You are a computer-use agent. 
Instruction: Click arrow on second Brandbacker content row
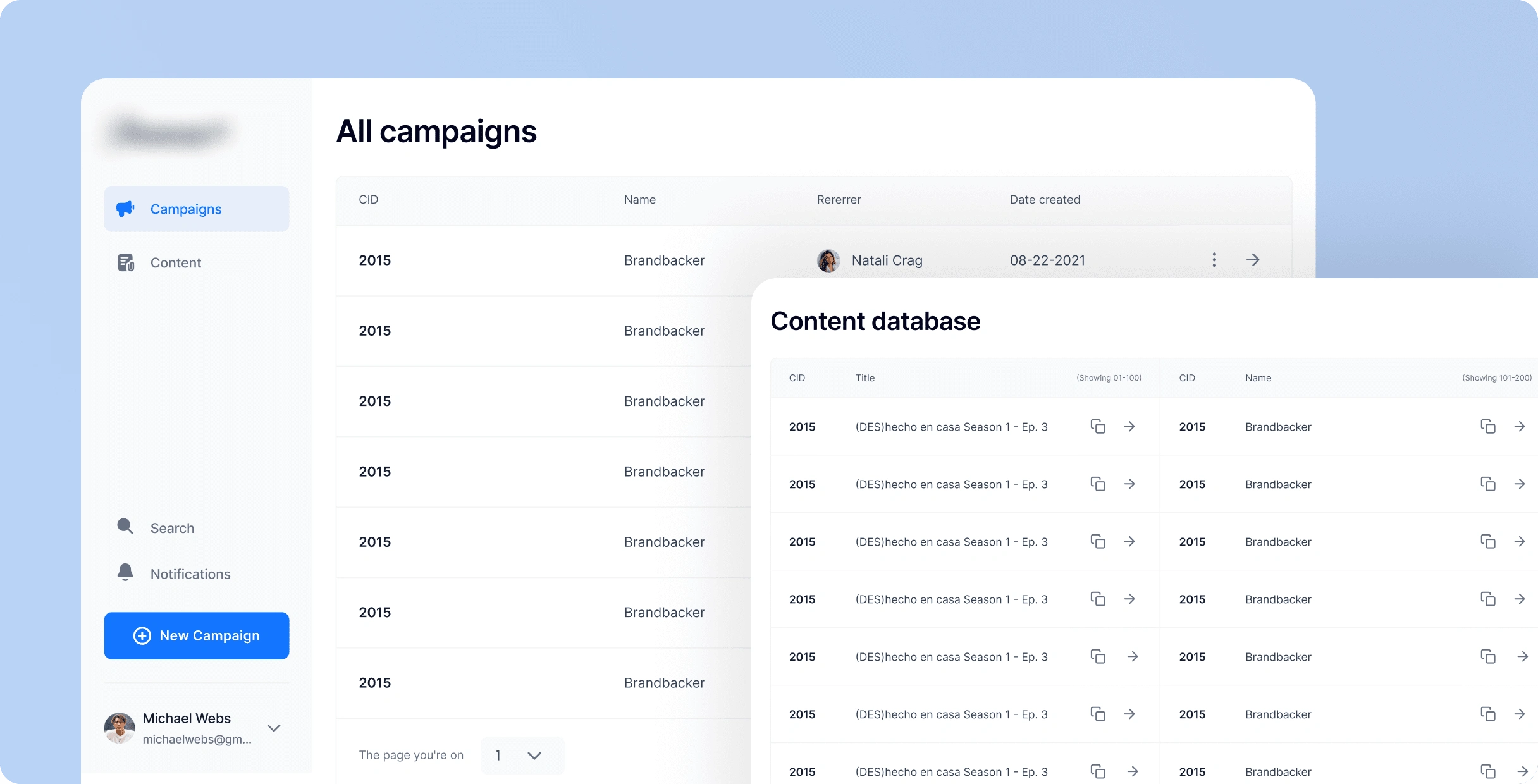pyautogui.click(x=1520, y=484)
